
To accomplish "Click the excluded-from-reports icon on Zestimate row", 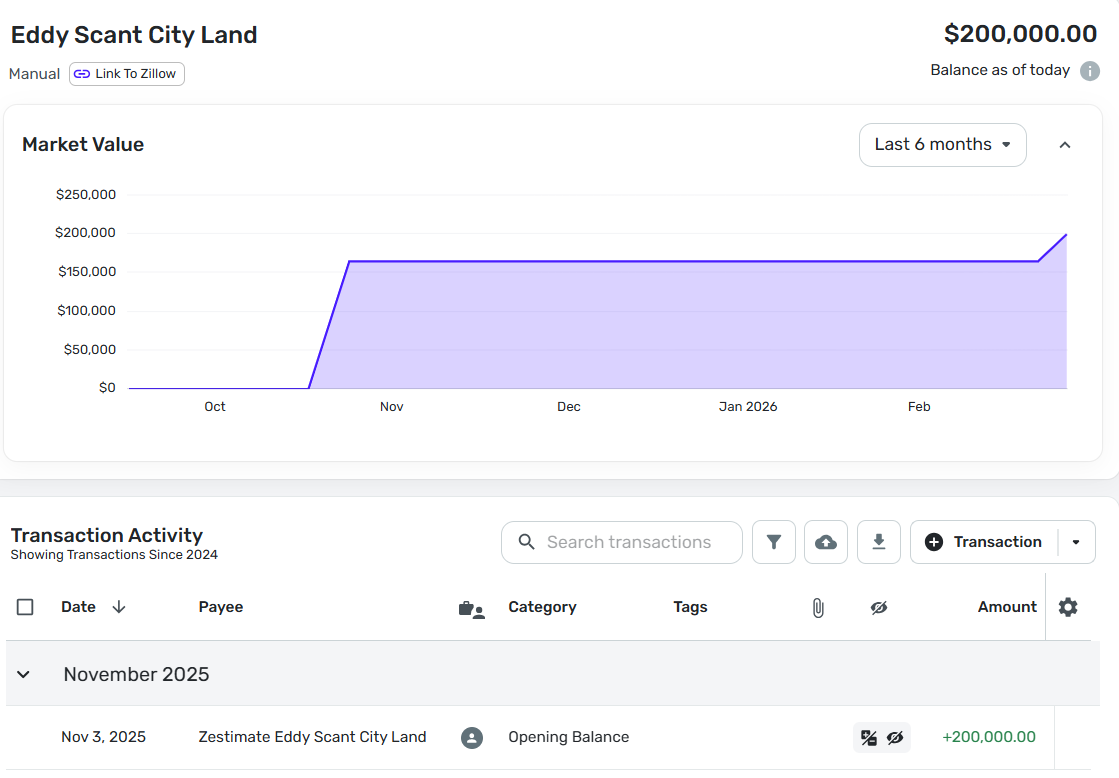I will [869, 738].
